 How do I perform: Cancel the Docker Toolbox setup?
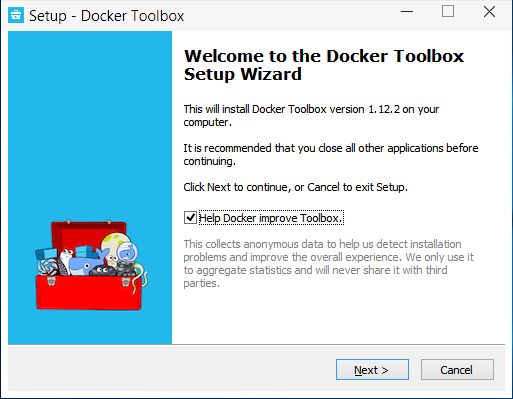pos(457,370)
